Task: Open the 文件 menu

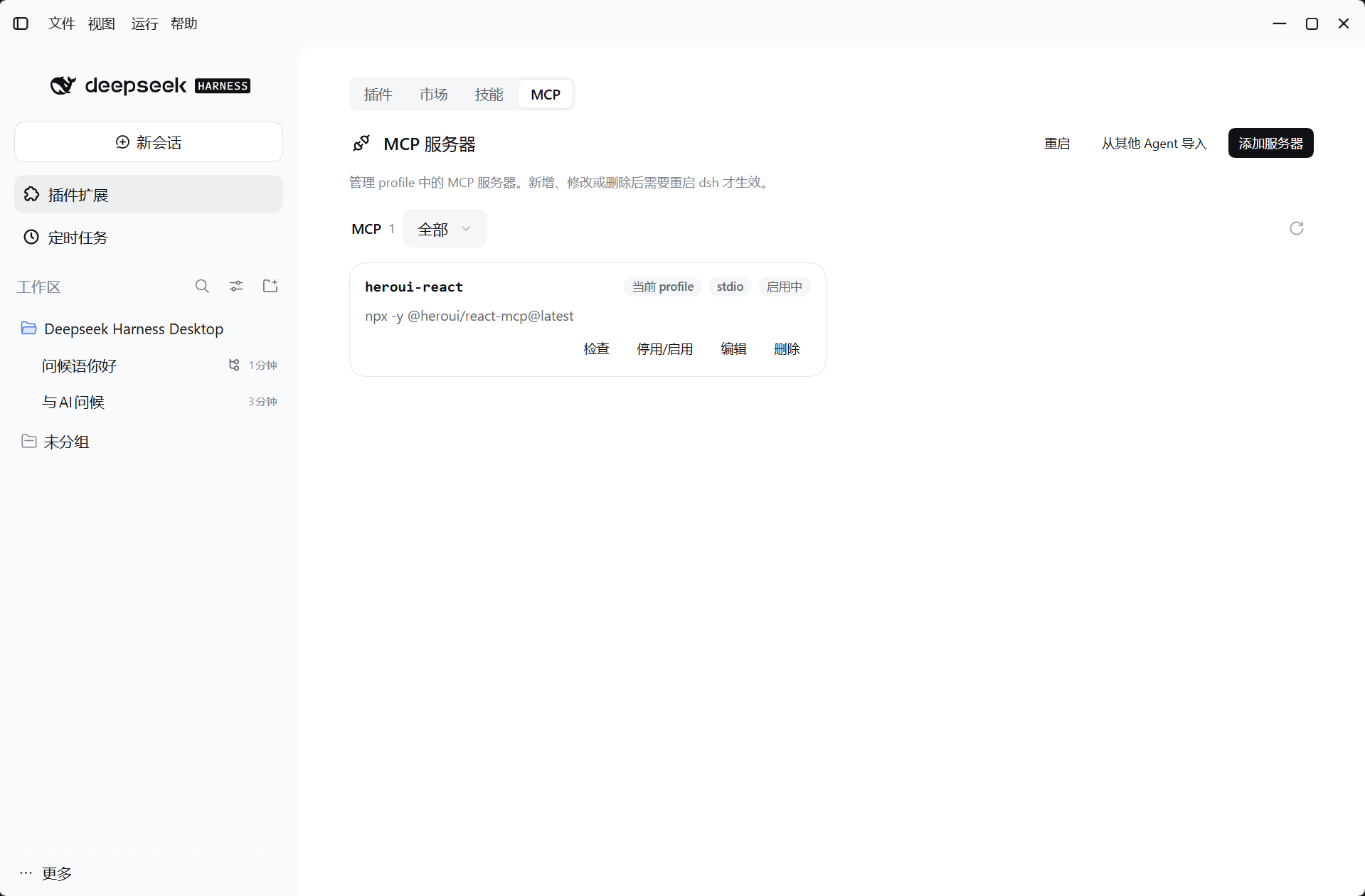Action: [x=62, y=23]
